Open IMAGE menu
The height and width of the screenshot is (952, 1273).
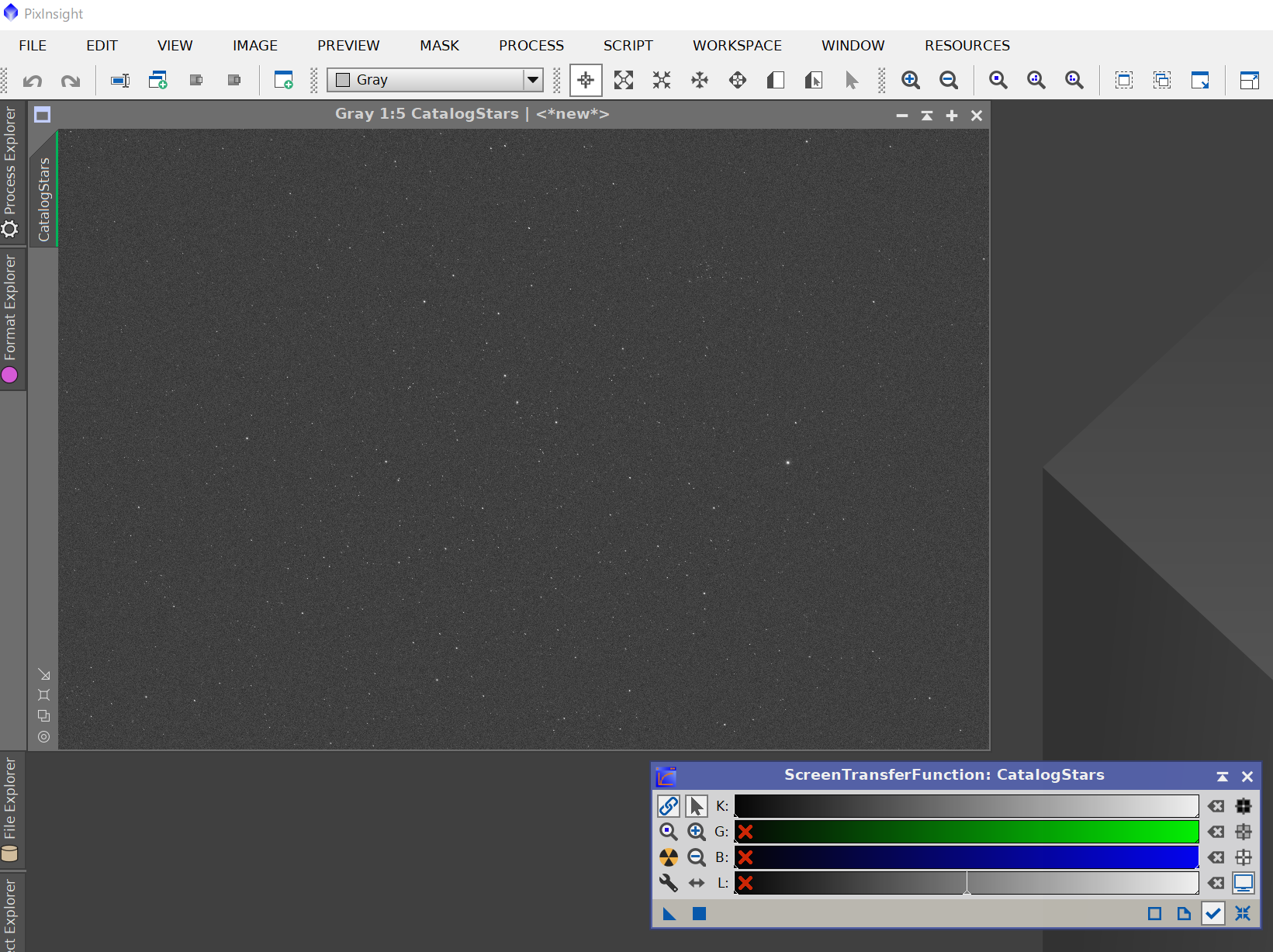[255, 46]
